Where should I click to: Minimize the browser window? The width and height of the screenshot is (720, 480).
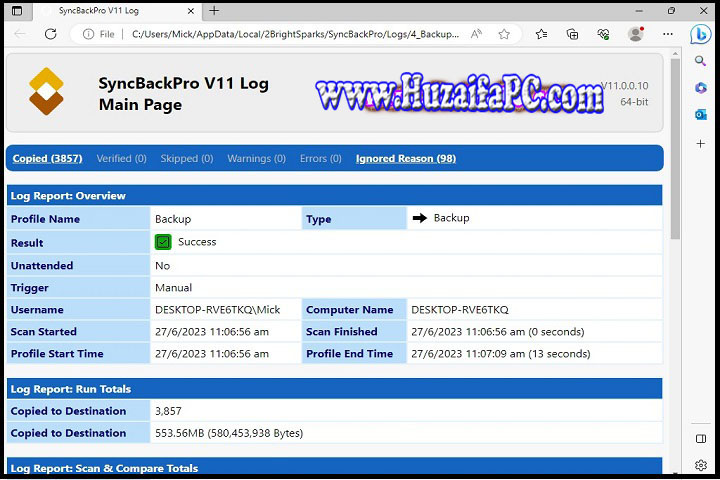tap(639, 11)
